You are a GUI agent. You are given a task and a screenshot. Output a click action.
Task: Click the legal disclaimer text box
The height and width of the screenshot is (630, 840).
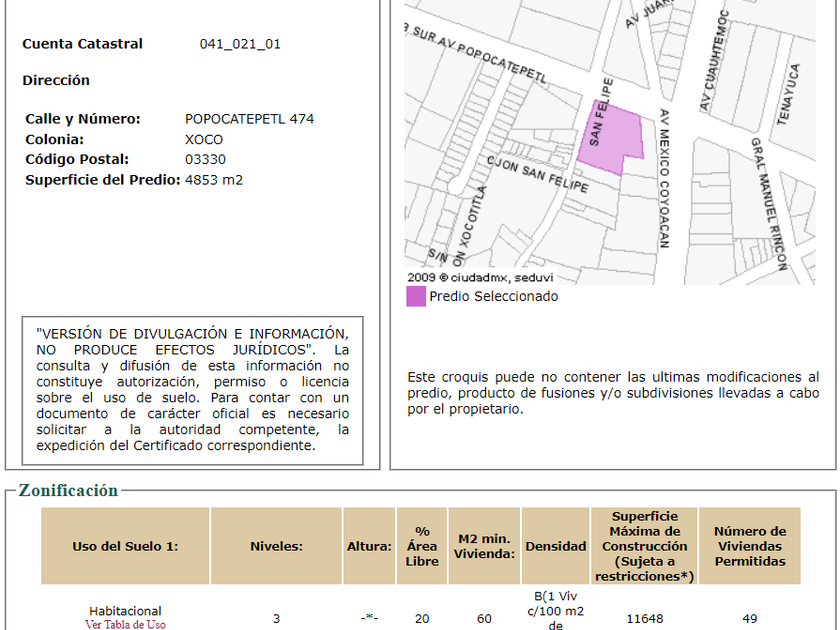pos(193,390)
